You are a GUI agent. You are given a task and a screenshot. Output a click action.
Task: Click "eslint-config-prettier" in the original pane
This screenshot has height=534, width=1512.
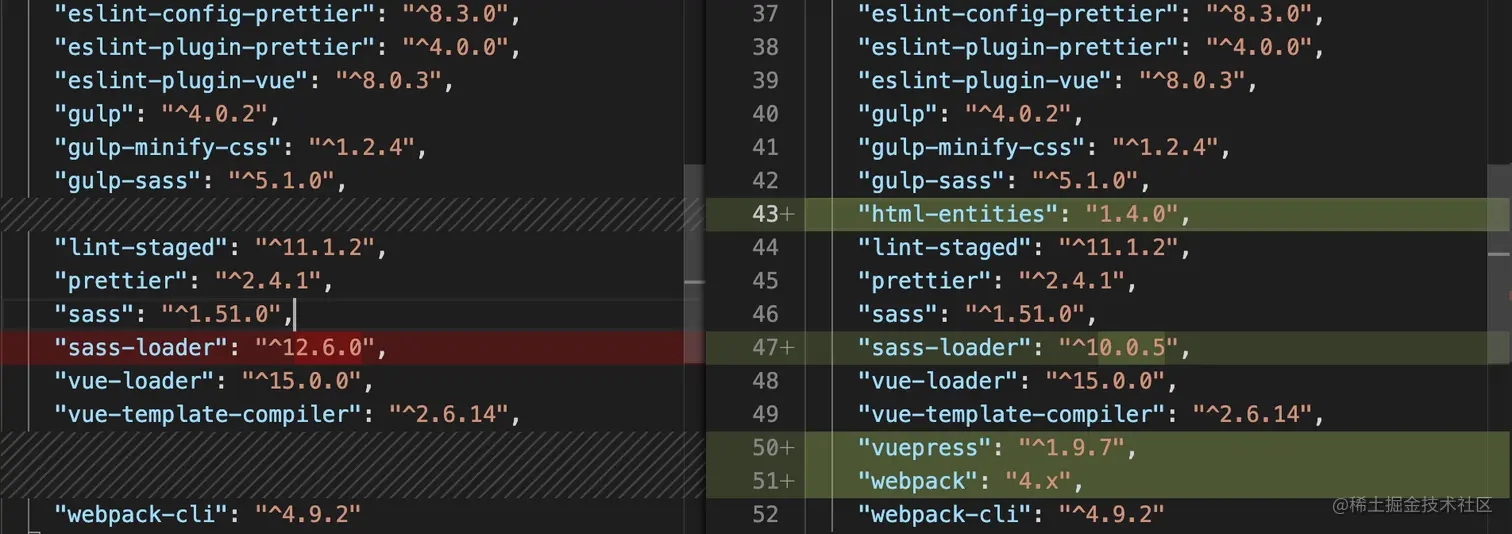pyautogui.click(x=215, y=14)
